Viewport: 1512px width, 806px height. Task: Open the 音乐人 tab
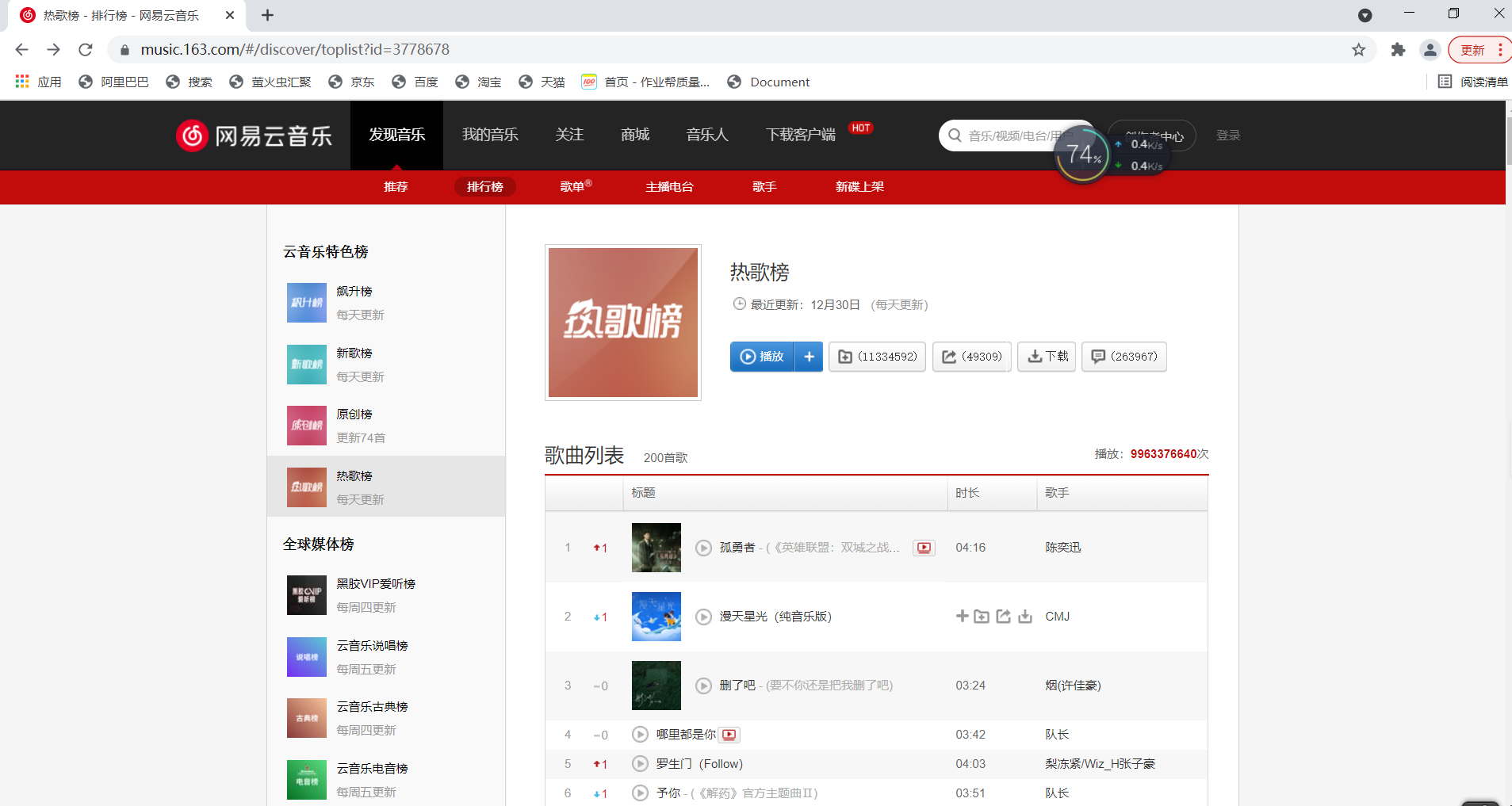click(x=707, y=136)
